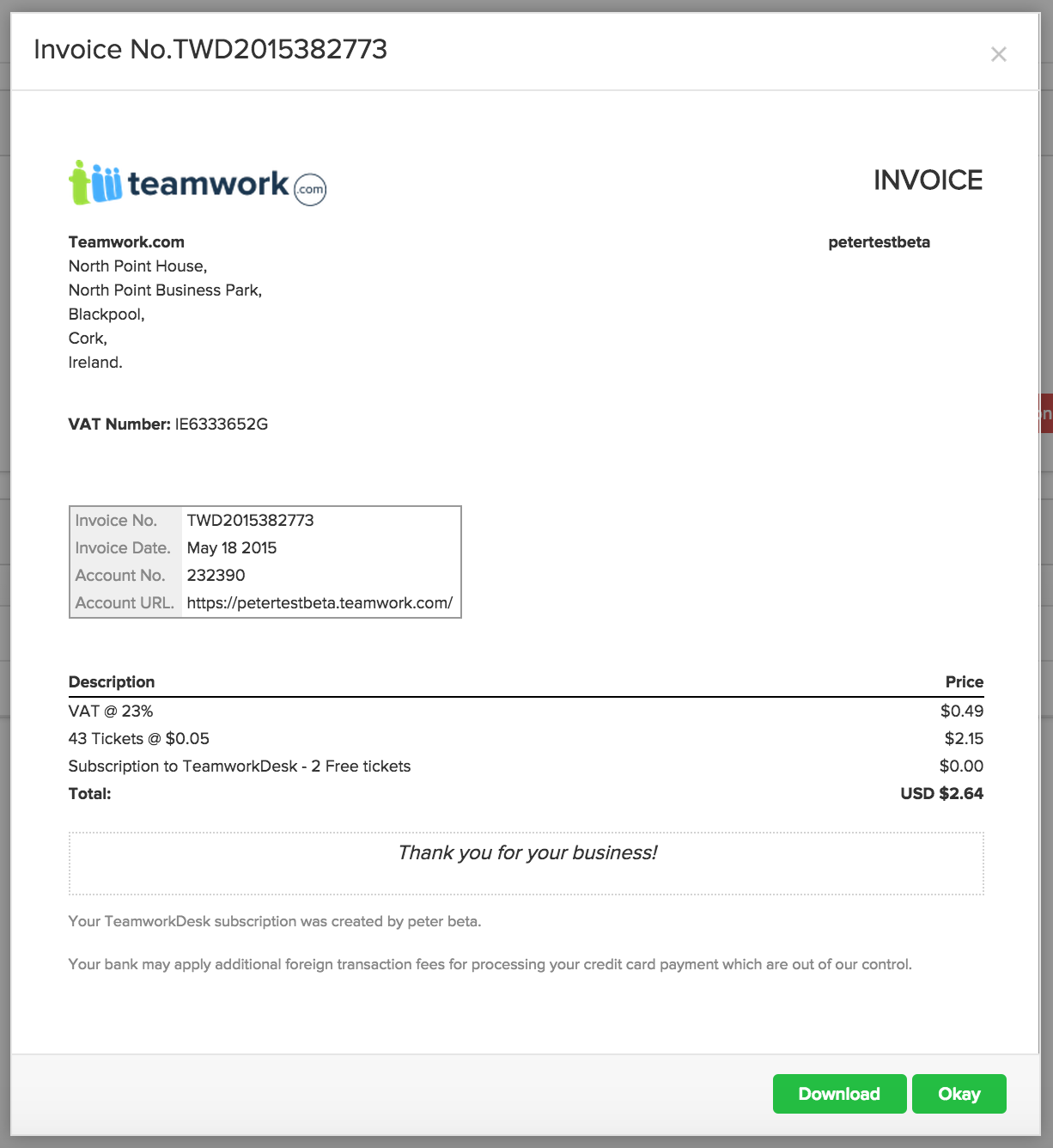The width and height of the screenshot is (1053, 1148).
Task: Click the teamwork.com logo
Action: point(198,183)
